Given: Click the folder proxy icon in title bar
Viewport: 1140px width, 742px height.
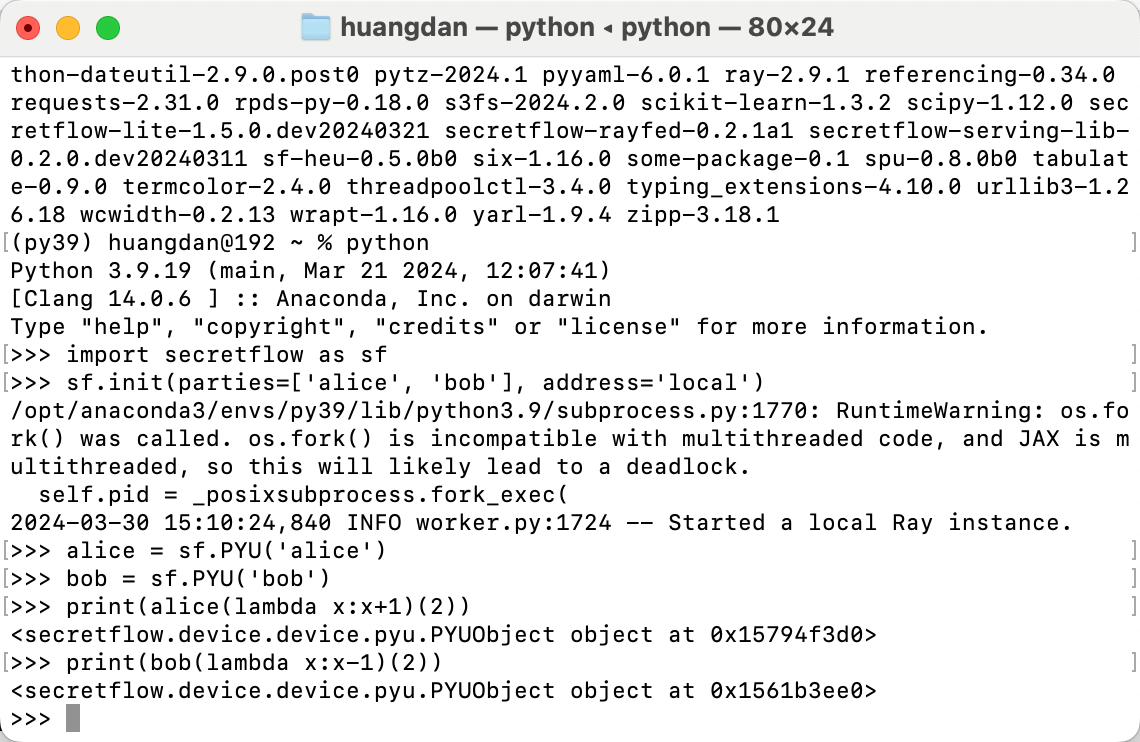Looking at the screenshot, I should pyautogui.click(x=316, y=27).
